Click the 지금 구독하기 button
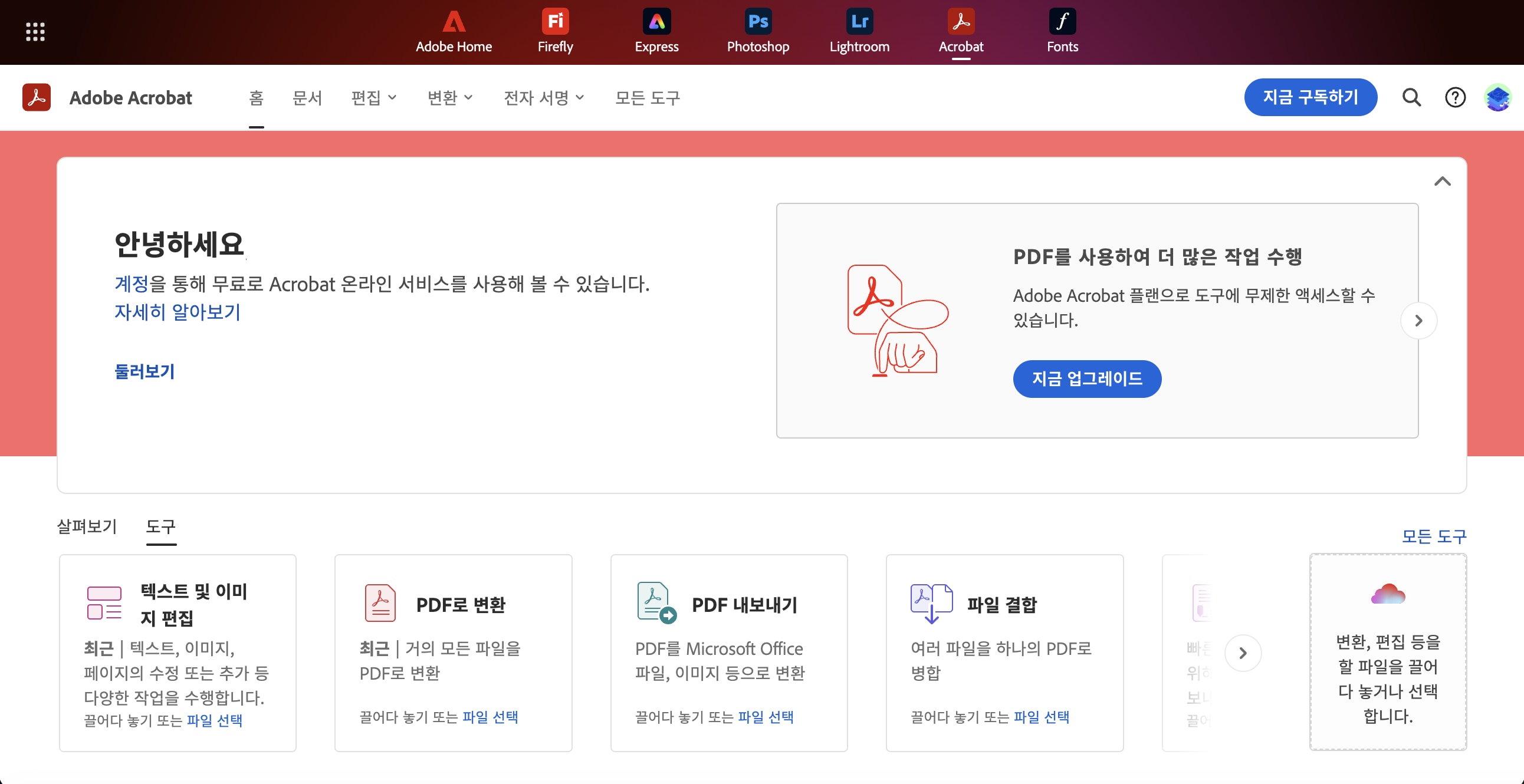1524x784 pixels. point(1310,97)
